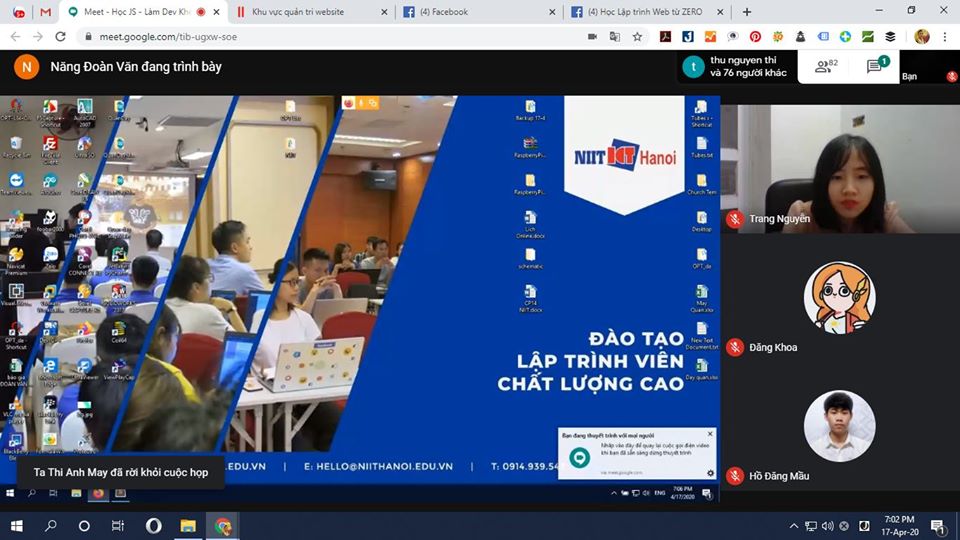Image resolution: width=960 pixels, height=540 pixels.
Task: Click the teal 't' participant avatar
Action: [x=693, y=67]
